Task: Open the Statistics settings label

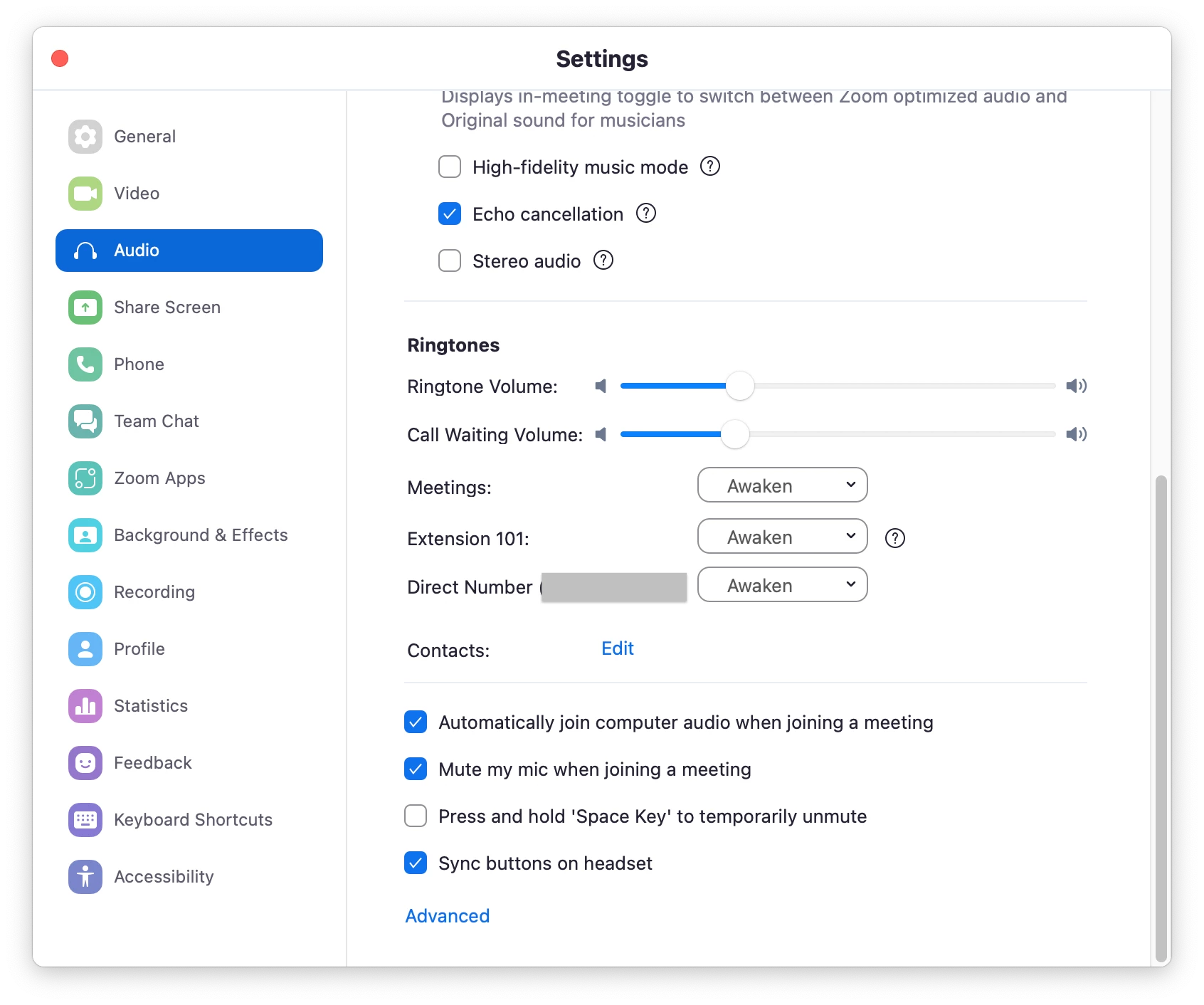Action: point(151,706)
